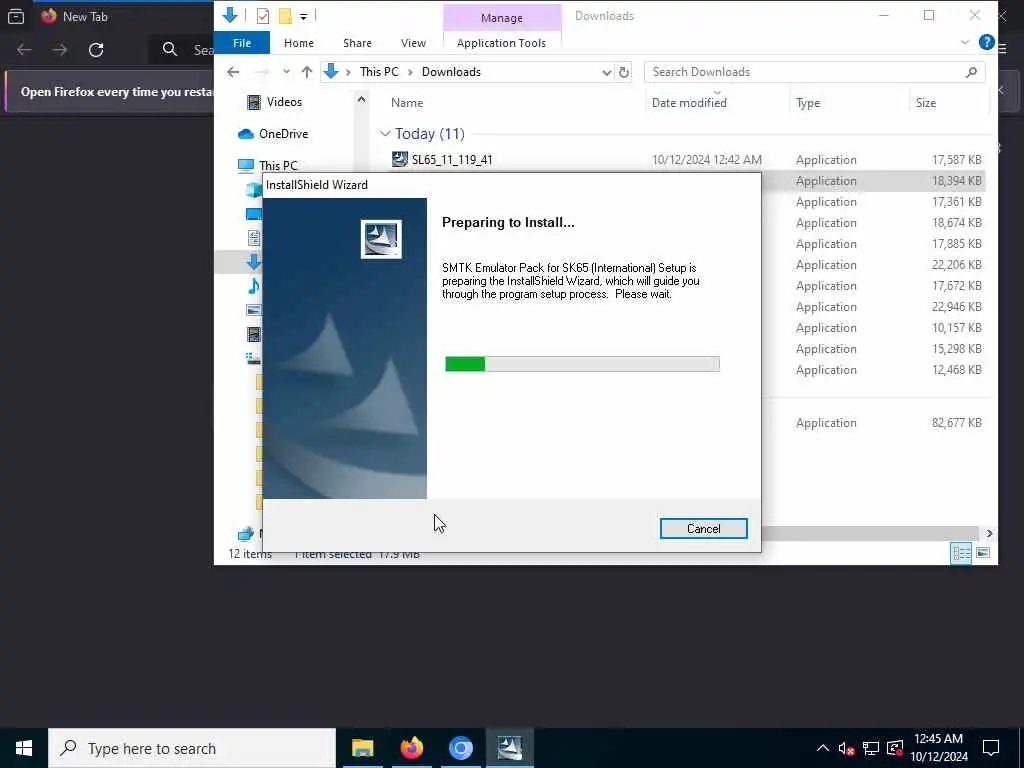Show hidden system tray icons

tap(822, 748)
